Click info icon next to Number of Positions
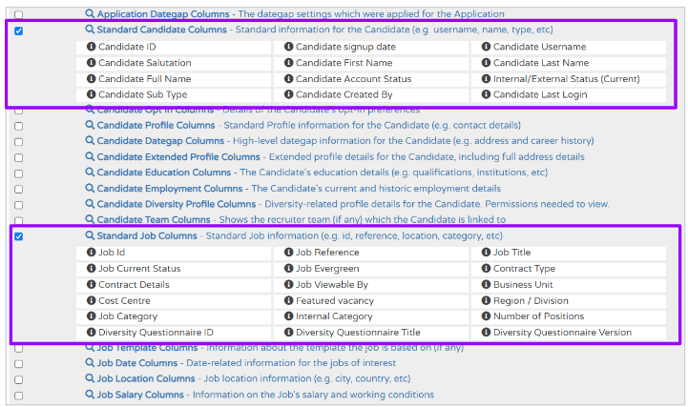 click(486, 316)
